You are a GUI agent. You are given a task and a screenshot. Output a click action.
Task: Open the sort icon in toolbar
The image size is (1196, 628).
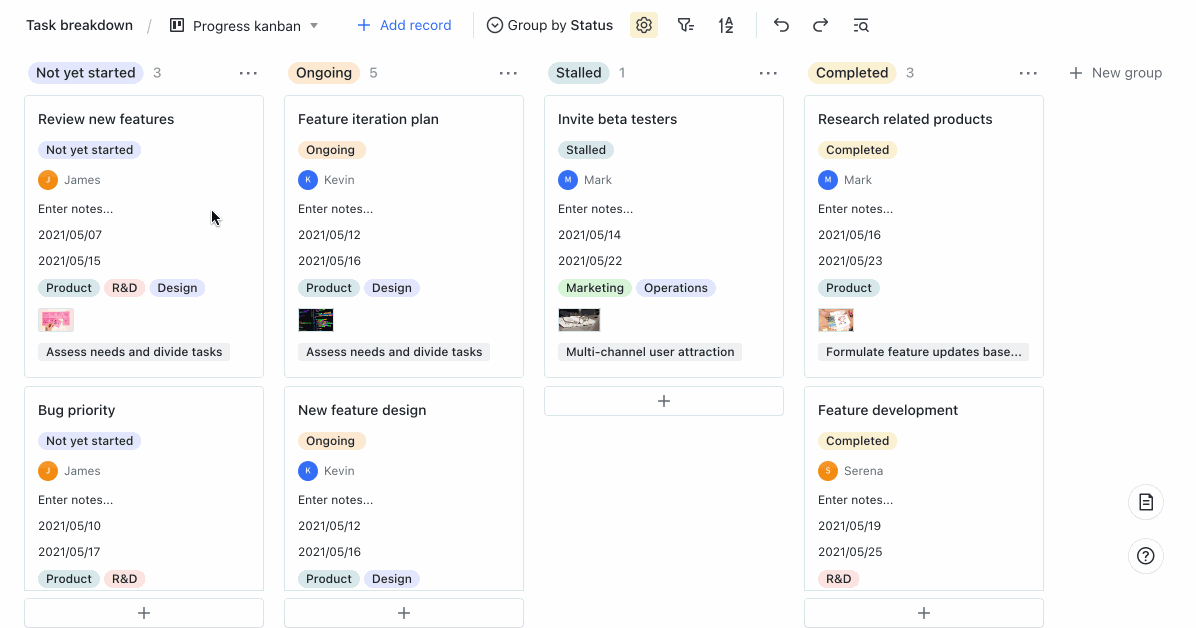[x=725, y=25]
